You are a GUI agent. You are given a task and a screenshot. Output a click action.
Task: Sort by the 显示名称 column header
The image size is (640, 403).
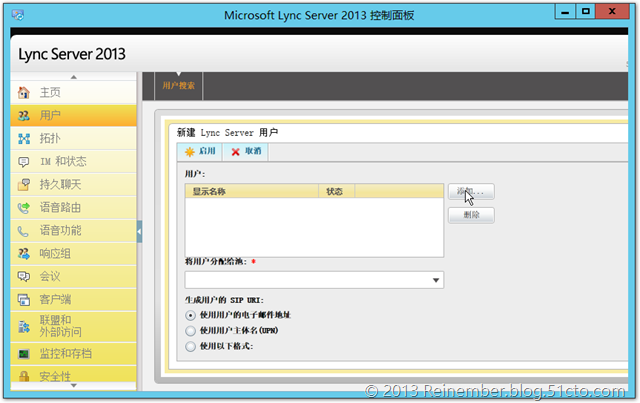click(250, 191)
